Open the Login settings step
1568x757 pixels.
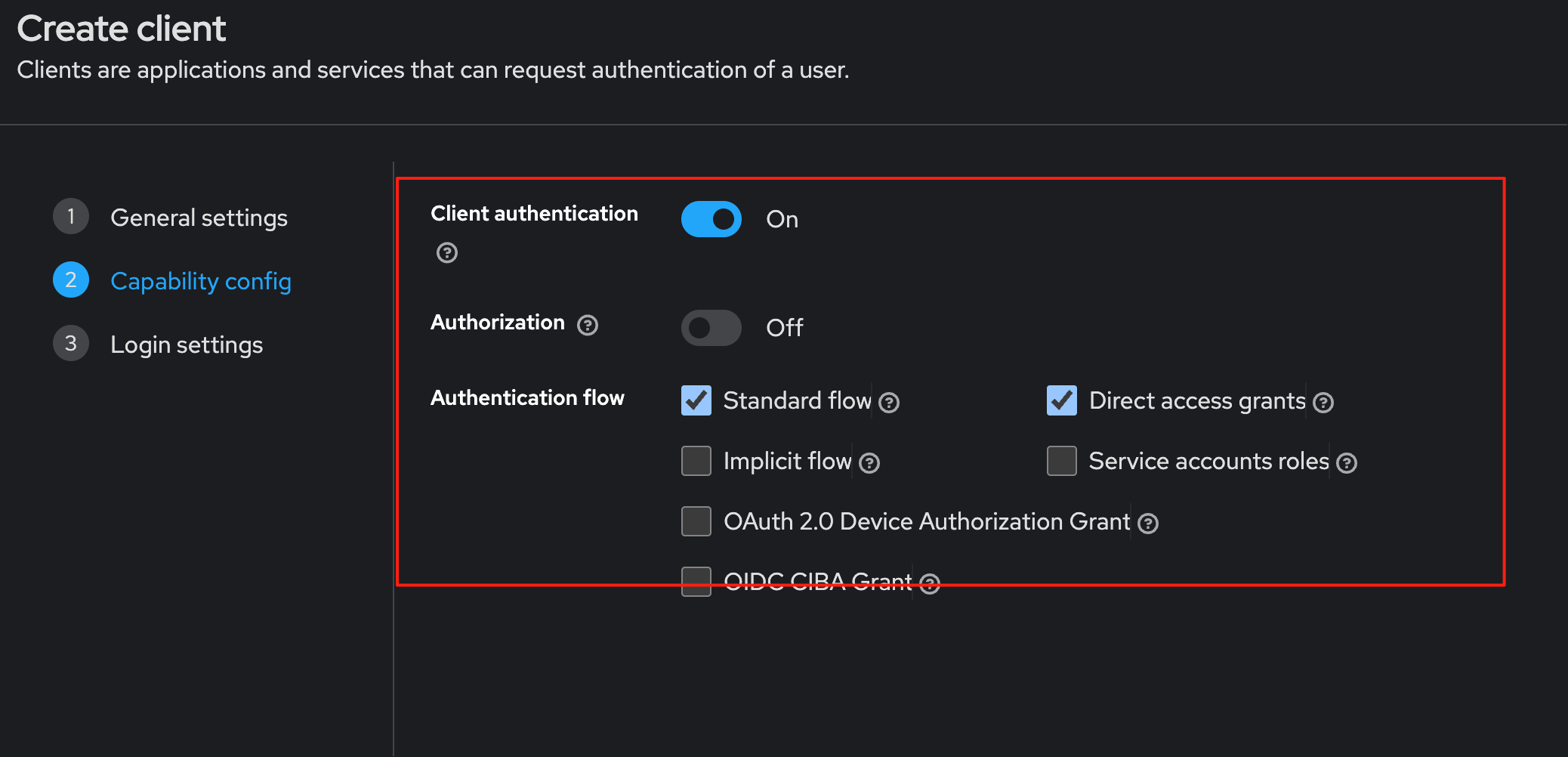[187, 345]
